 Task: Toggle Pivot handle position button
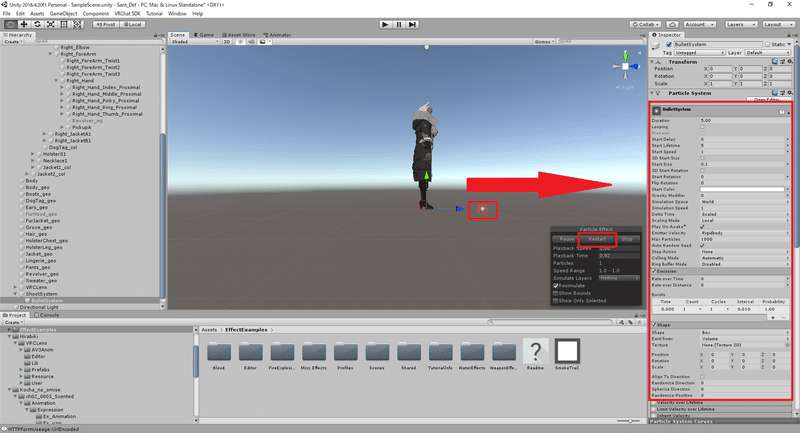click(x=106, y=24)
